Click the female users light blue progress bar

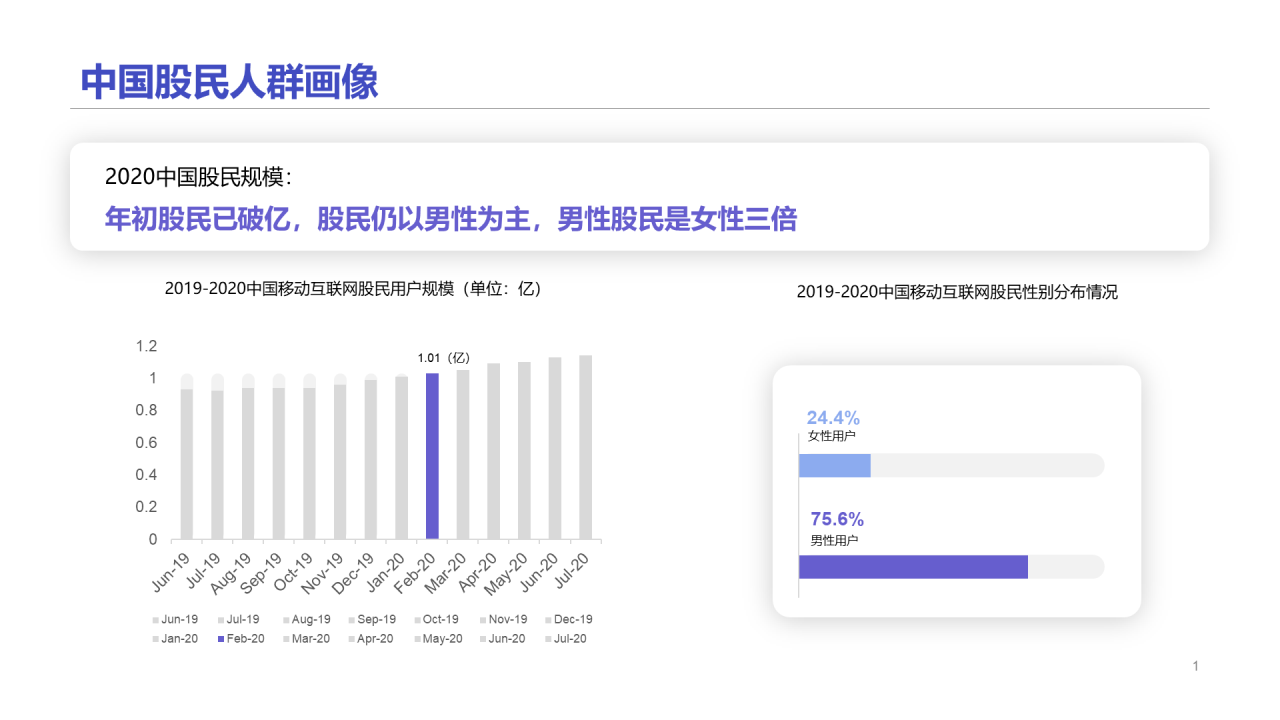834,465
